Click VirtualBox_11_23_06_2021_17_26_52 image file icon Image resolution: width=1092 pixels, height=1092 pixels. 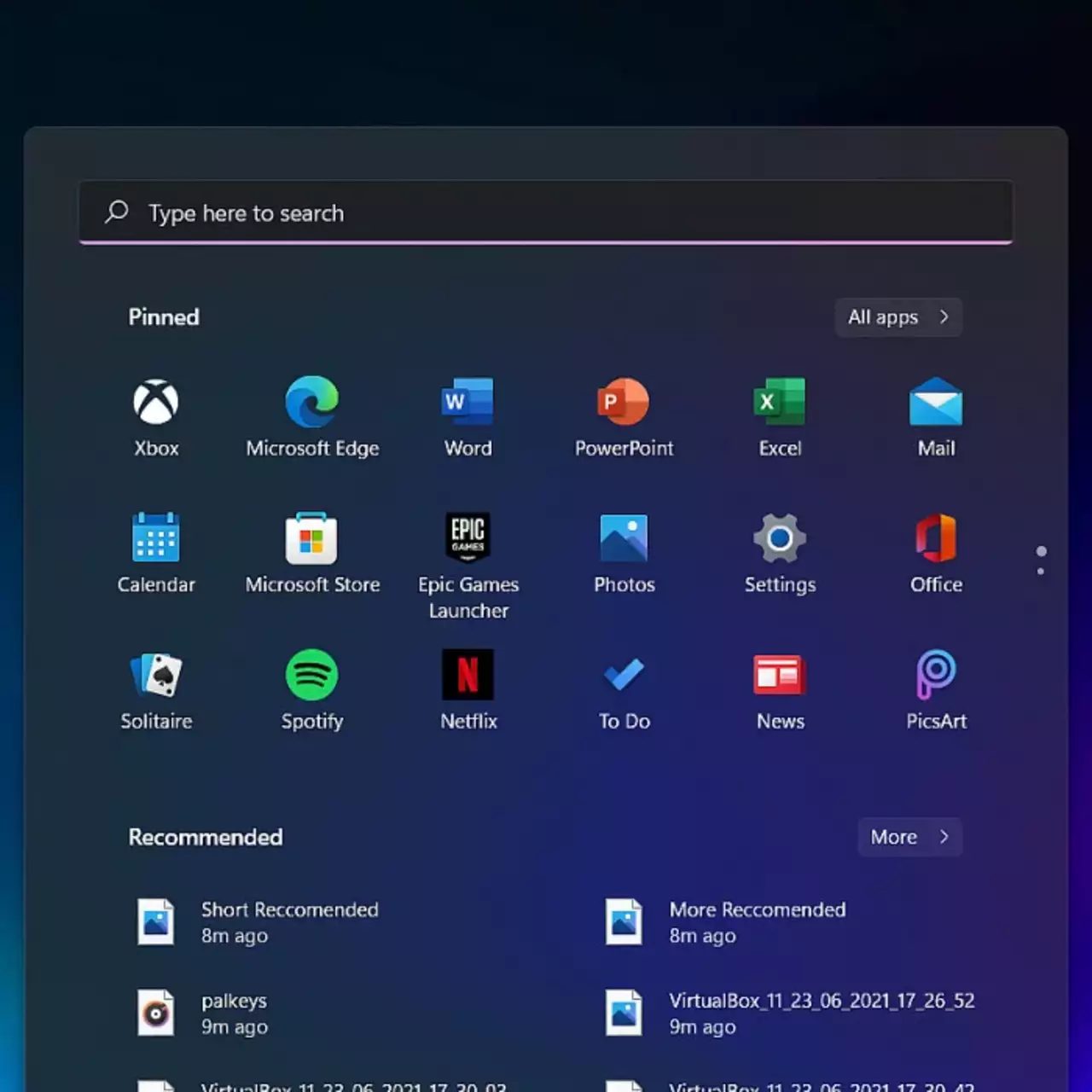(x=624, y=1014)
